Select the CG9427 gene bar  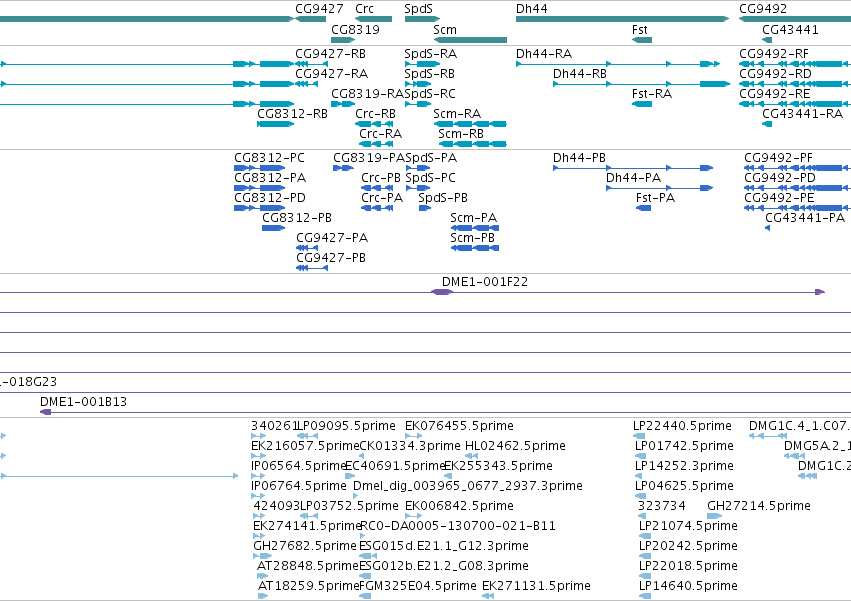pos(310,19)
